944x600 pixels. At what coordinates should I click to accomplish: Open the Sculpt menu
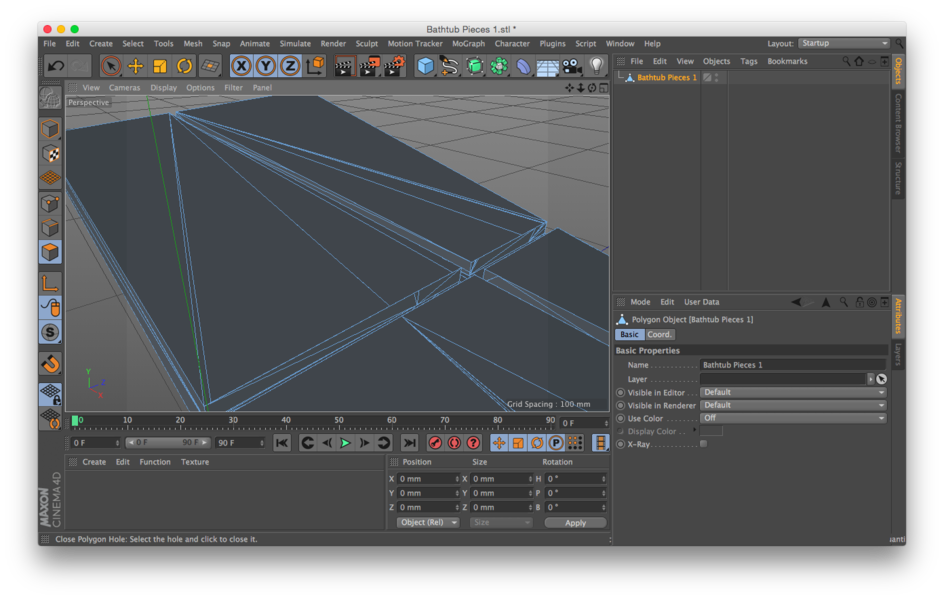coord(367,43)
